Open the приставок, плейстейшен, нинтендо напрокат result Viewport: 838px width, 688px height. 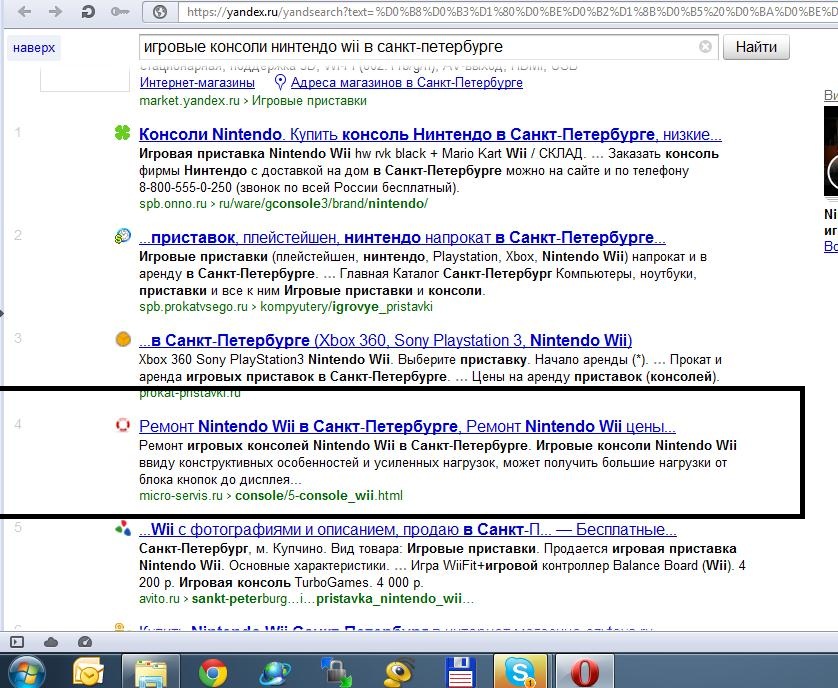[x=402, y=237]
